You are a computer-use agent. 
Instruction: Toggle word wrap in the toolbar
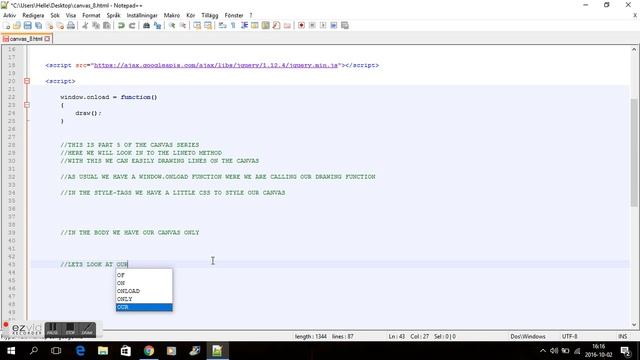click(x=222, y=25)
